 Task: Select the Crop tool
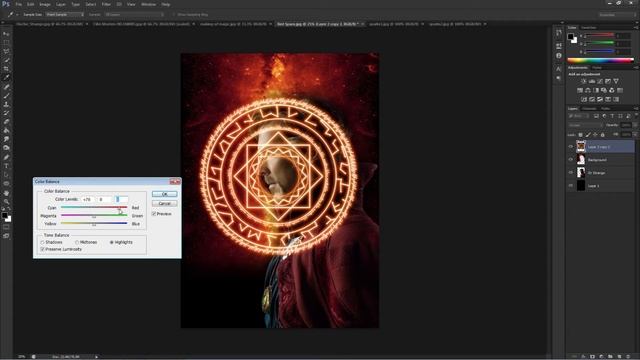6,69
